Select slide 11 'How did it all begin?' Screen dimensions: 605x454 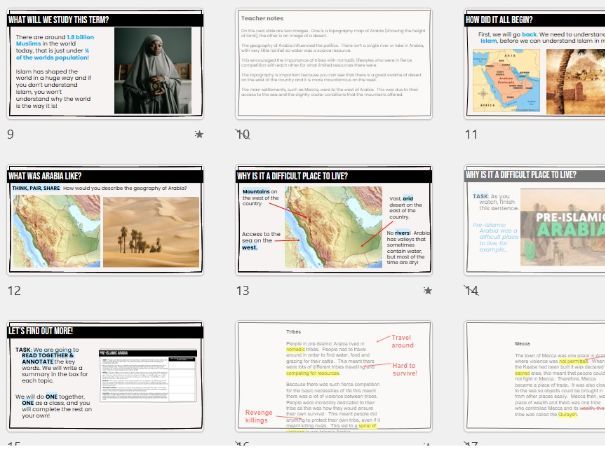pos(535,64)
